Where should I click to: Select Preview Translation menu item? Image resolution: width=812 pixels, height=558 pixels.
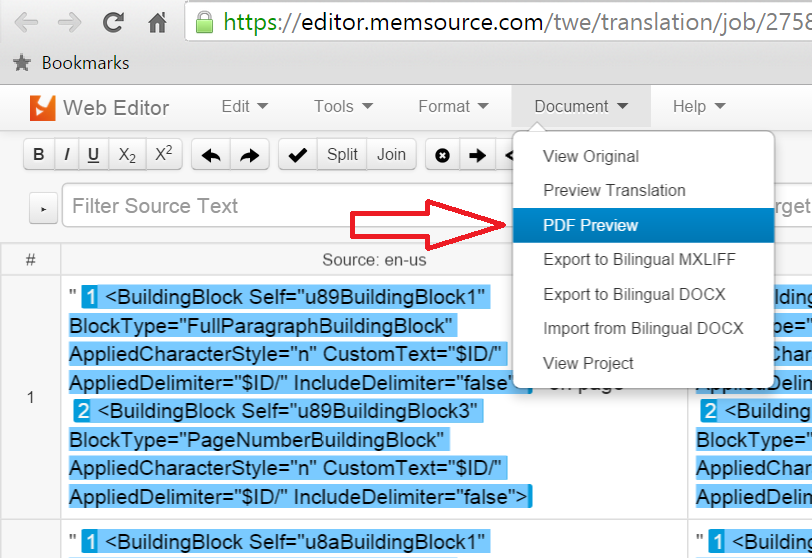tap(643, 190)
